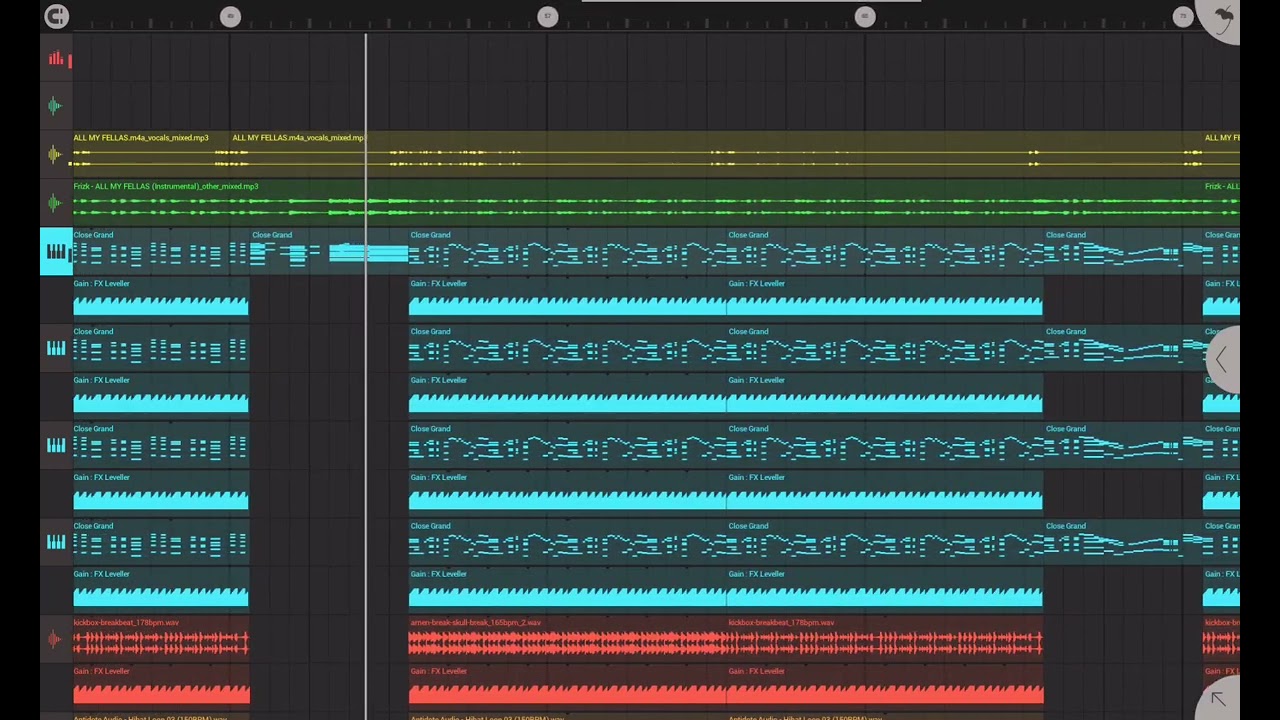Image resolution: width=1280 pixels, height=720 pixels.
Task: Open the FL Studio fruit logo menu
Action: [1222, 17]
